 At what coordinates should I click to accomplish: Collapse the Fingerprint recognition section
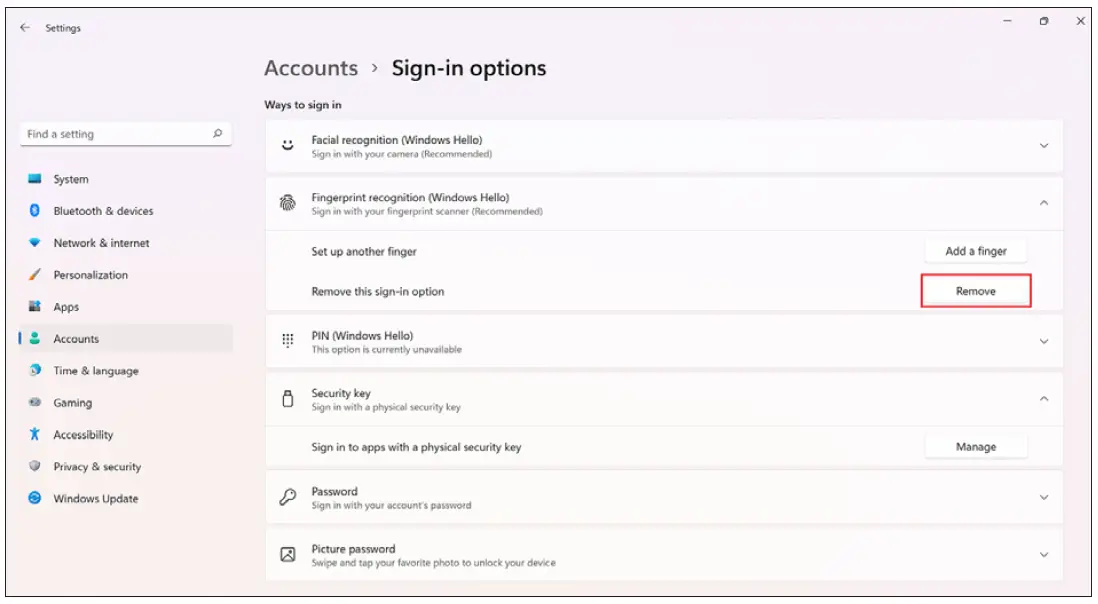pos(1043,203)
